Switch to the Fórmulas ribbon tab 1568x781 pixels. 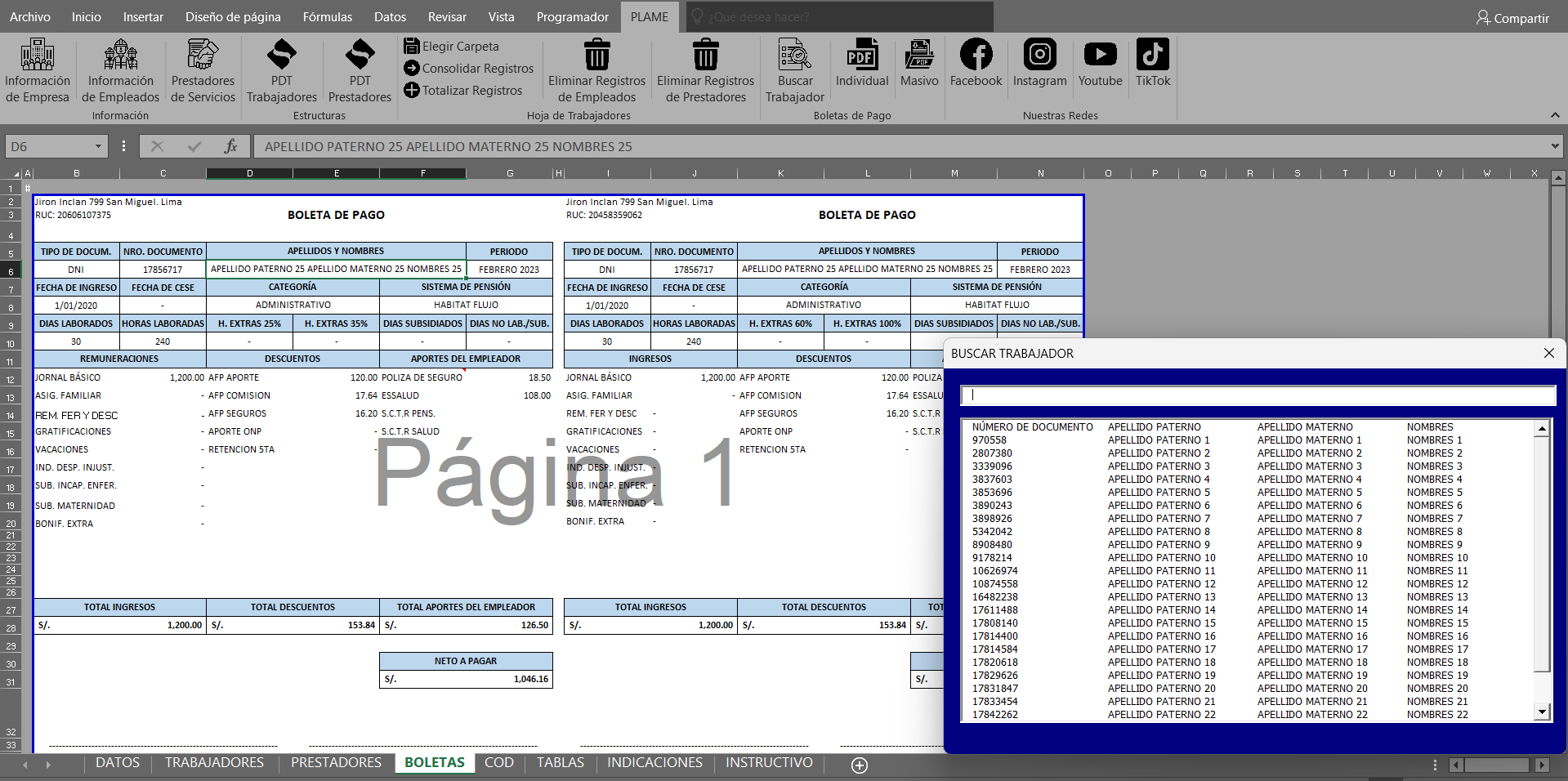tap(328, 16)
